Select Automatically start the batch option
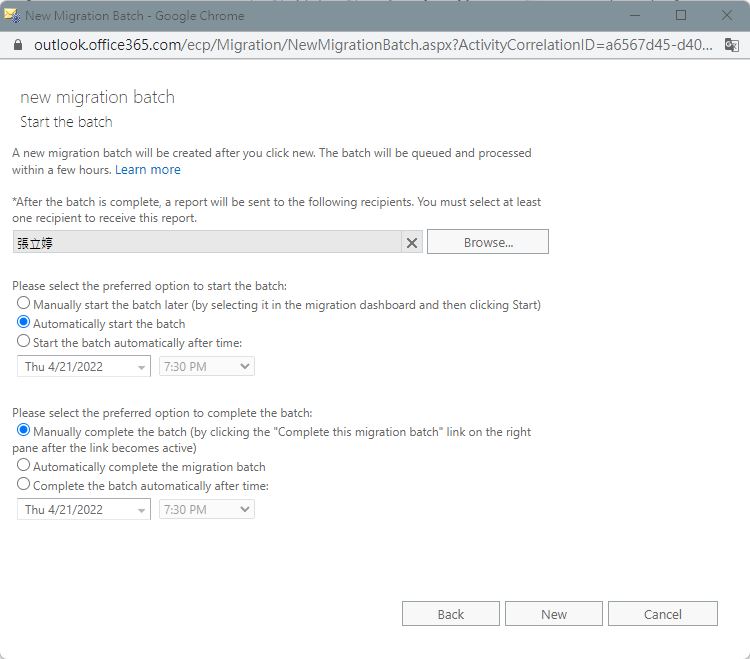This screenshot has height=659, width=750. (x=23, y=322)
